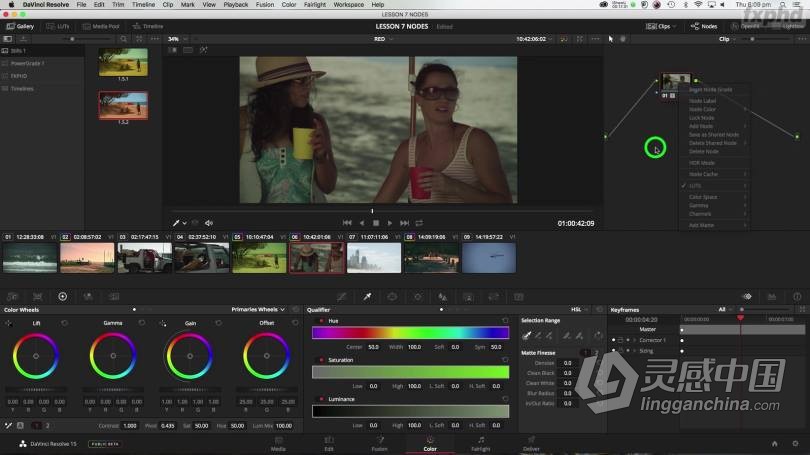Screen dimensions: 810x455
Task: Open the Playback menu in menu bar
Action: tap(236, 5)
